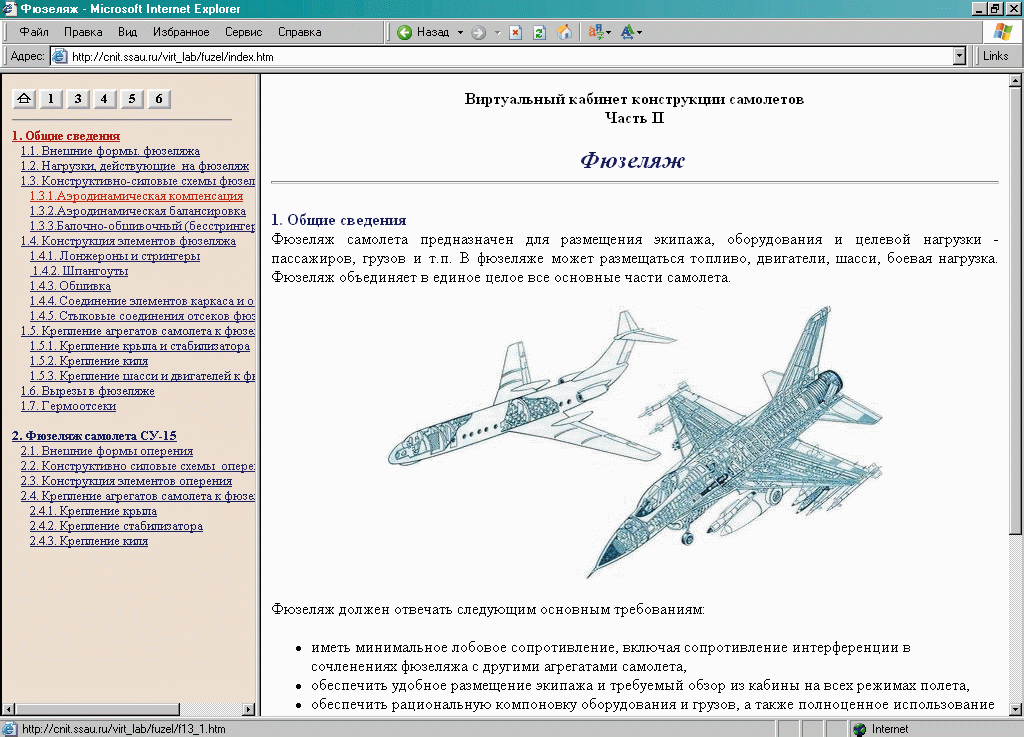Click the Back (Назад) navigation button
The width and height of the screenshot is (1024, 737).
click(424, 32)
